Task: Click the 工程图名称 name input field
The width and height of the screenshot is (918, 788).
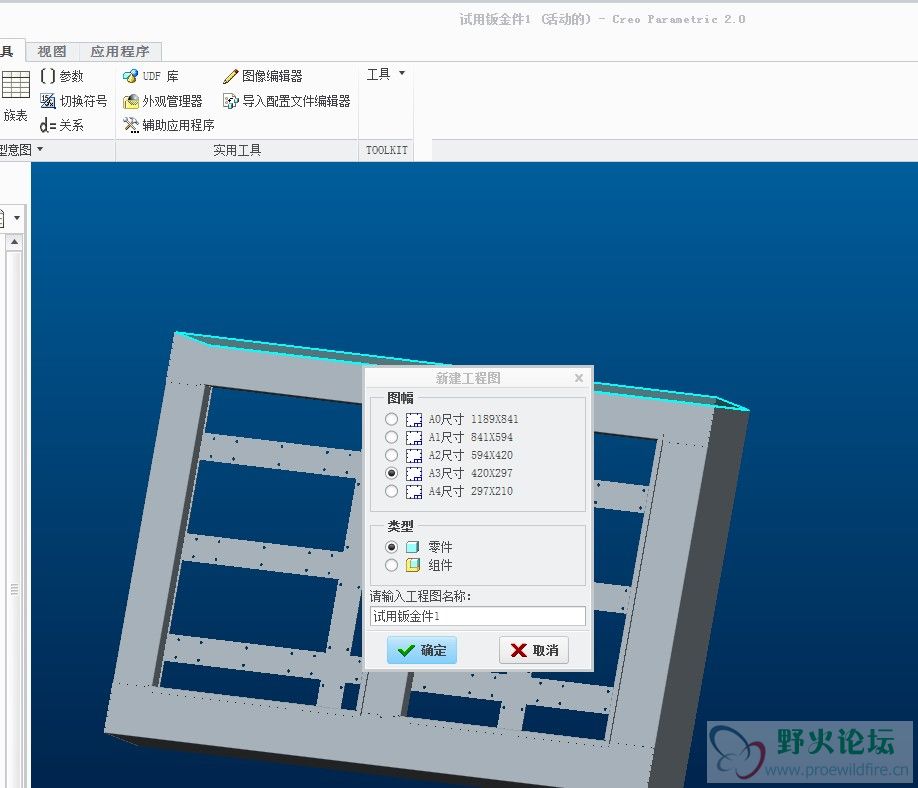Action: click(x=478, y=616)
